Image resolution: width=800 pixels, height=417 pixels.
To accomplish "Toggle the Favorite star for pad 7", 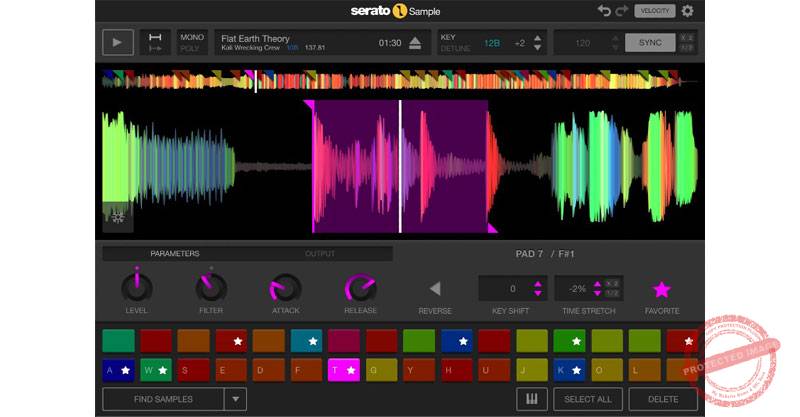I will (661, 290).
